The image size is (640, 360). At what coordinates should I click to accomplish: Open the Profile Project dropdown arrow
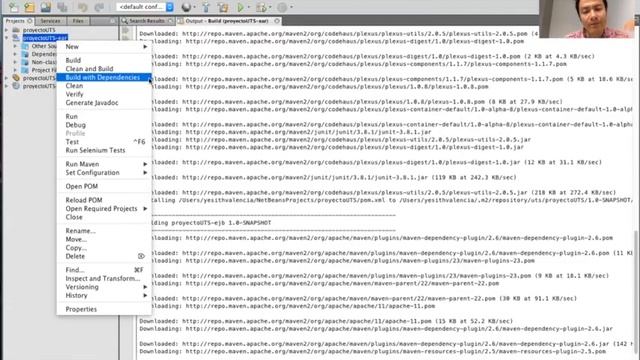pyautogui.click(x=291, y=7)
